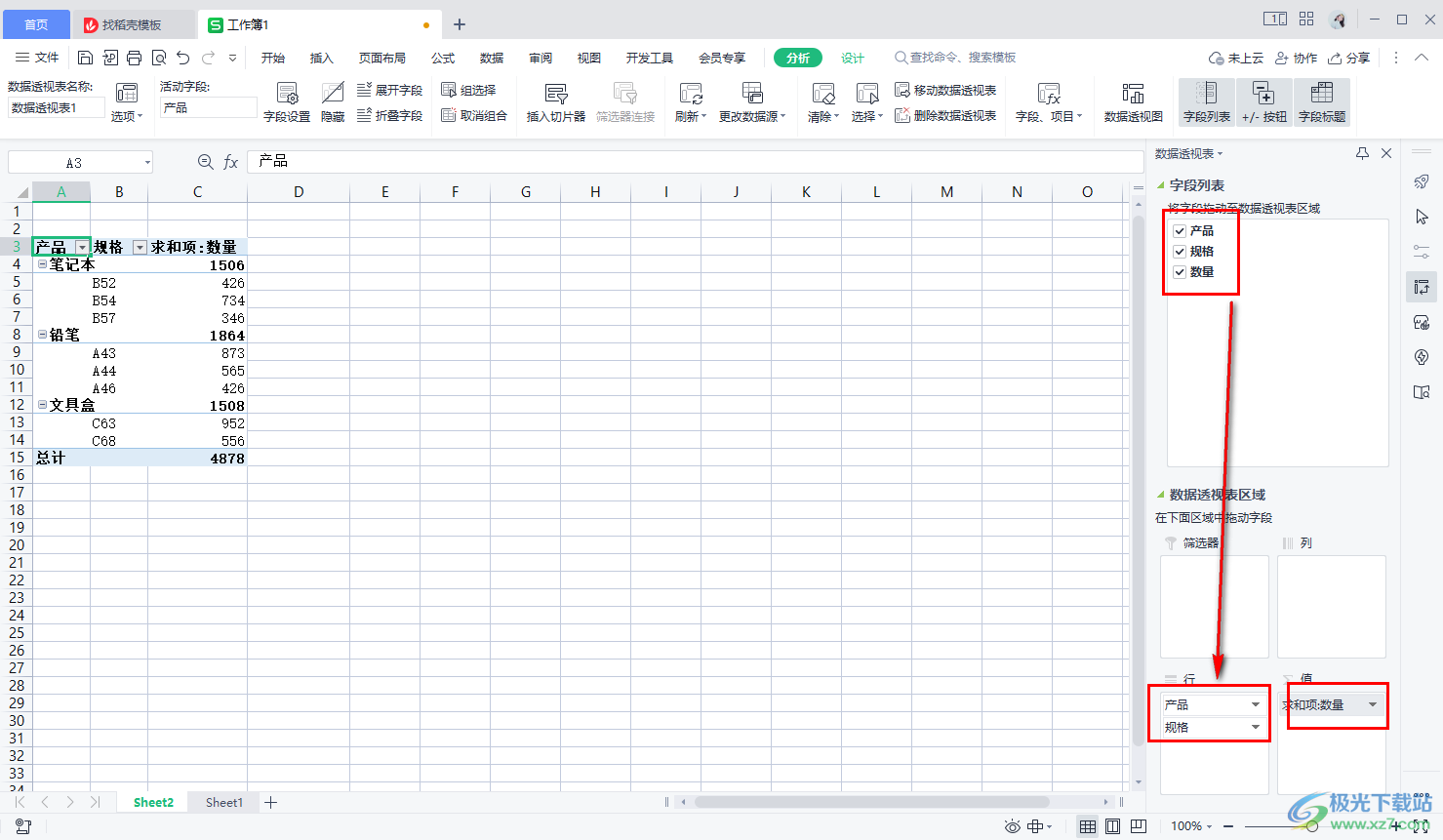The image size is (1443, 840).
Task: Open 字段设置 field settings
Action: [287, 102]
